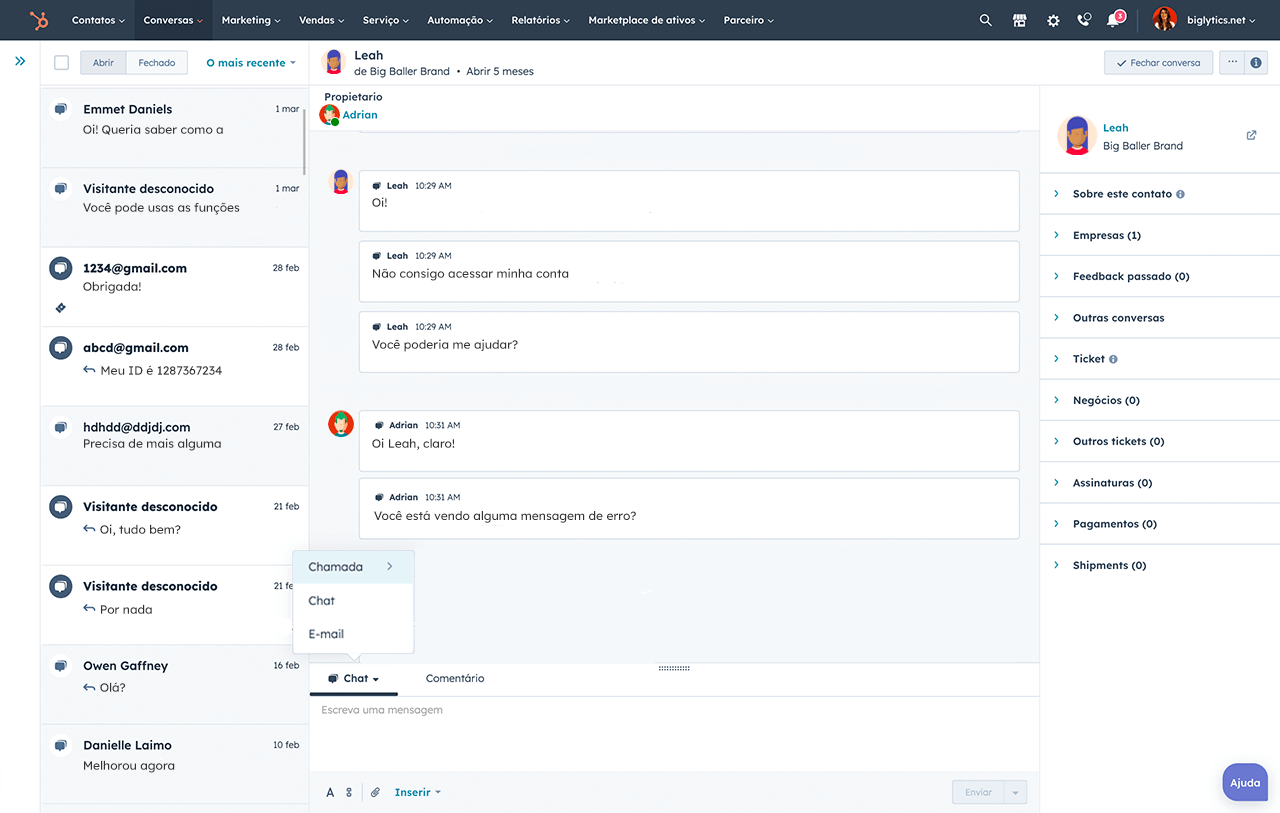
Task: Click the info icon next to Sobre este contato
Action: pos(1181,194)
